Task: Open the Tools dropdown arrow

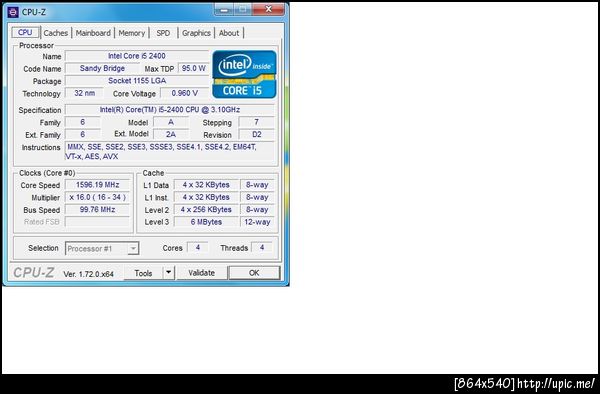Action: pos(168,273)
